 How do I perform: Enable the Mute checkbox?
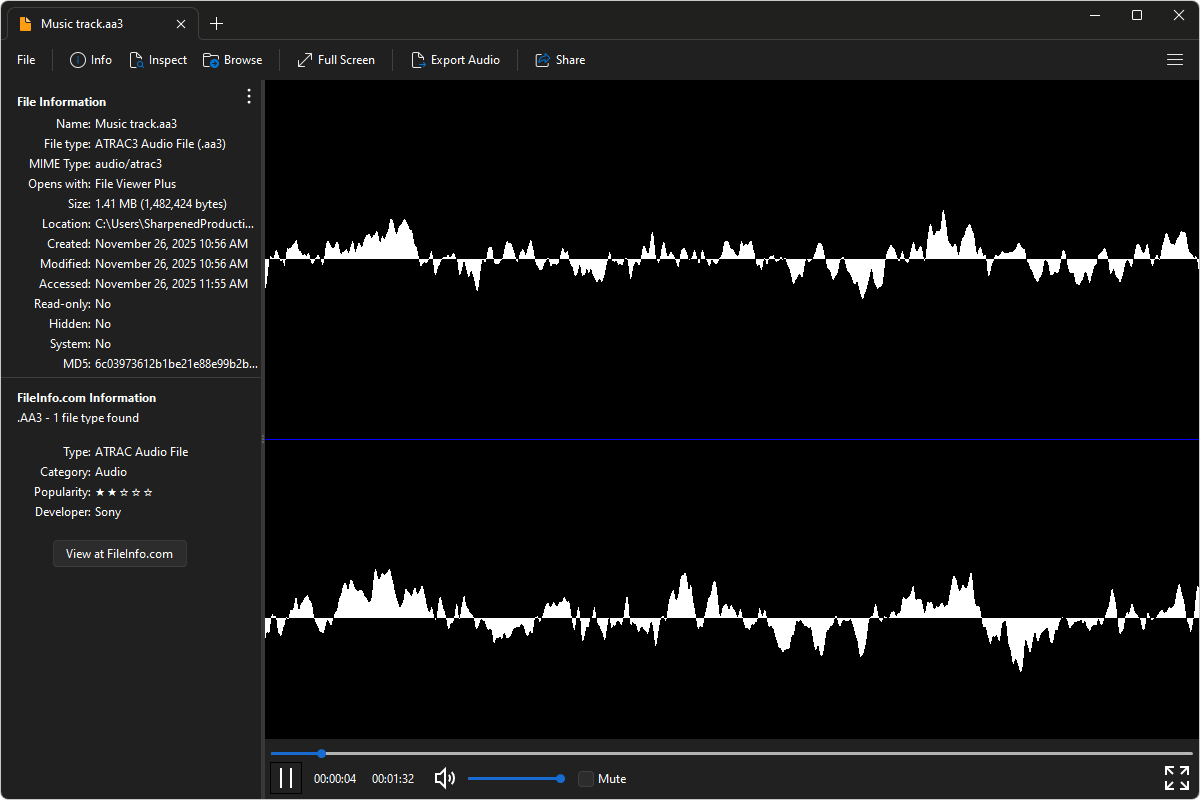pos(585,778)
